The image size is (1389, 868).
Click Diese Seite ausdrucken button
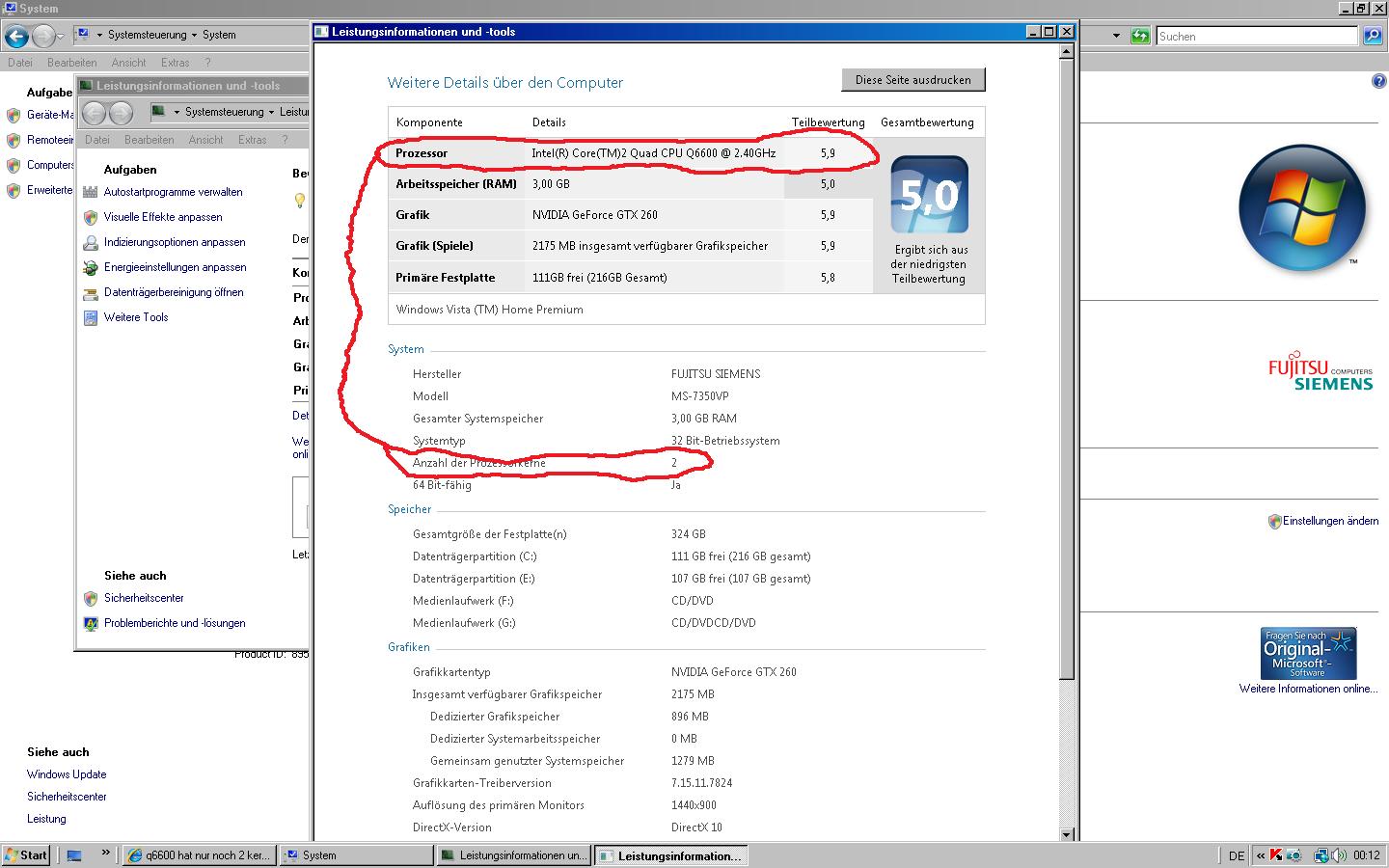click(x=913, y=80)
